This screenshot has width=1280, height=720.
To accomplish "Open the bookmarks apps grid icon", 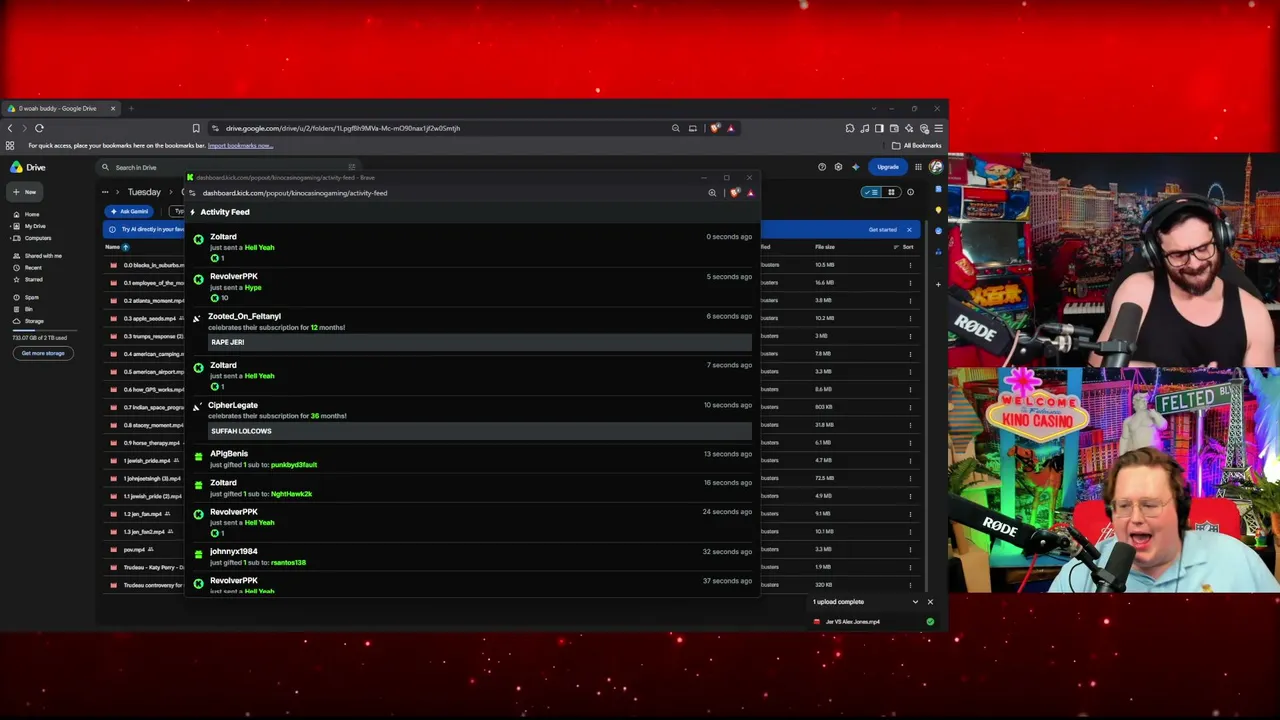I will coord(10,146).
